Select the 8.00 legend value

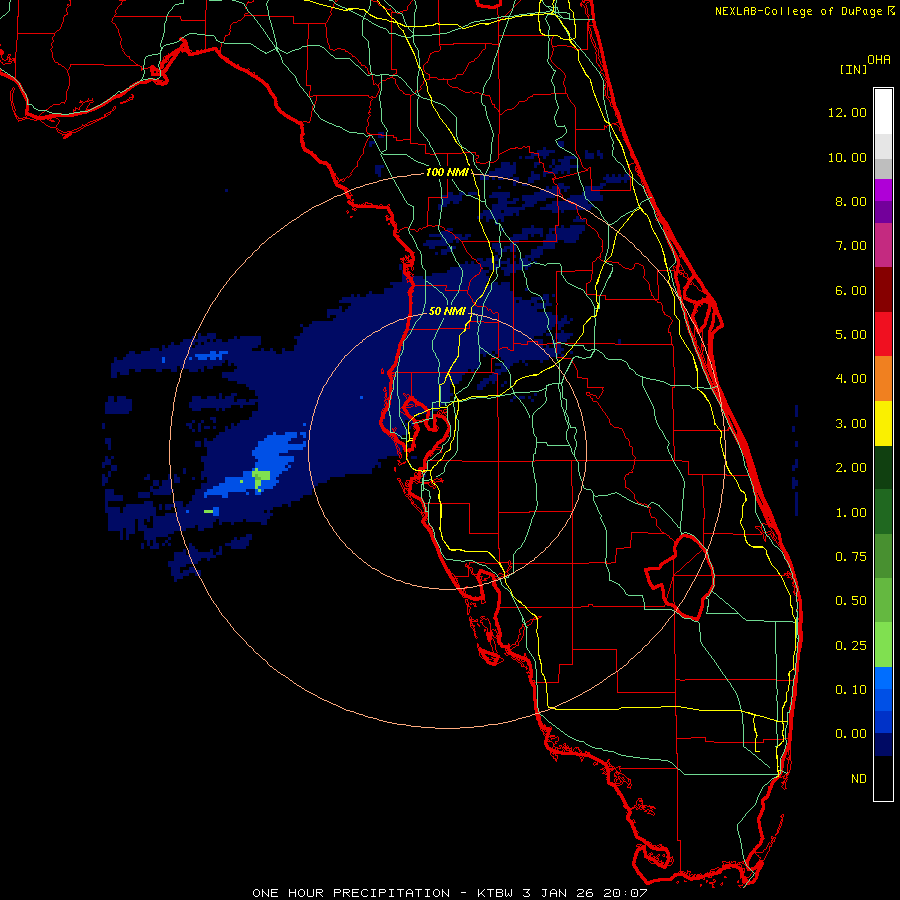click(x=850, y=201)
